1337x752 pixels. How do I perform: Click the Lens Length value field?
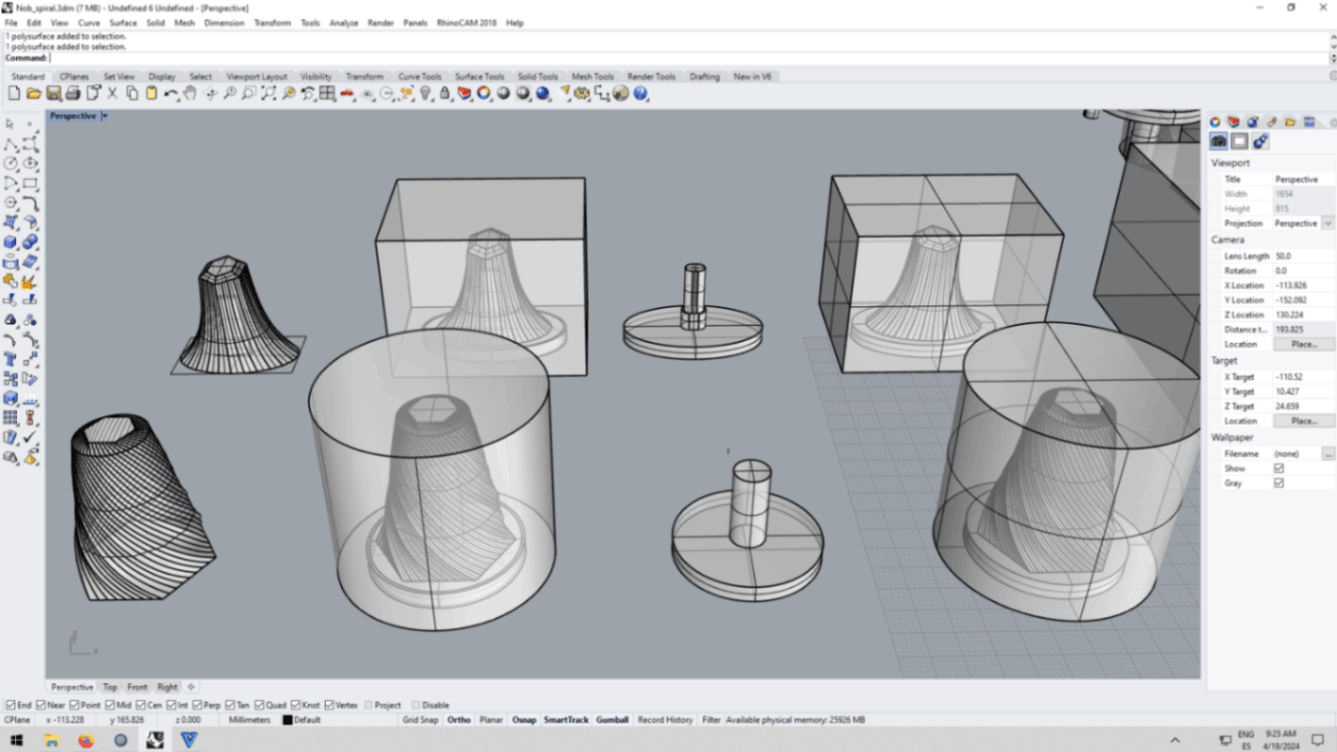(x=1303, y=256)
